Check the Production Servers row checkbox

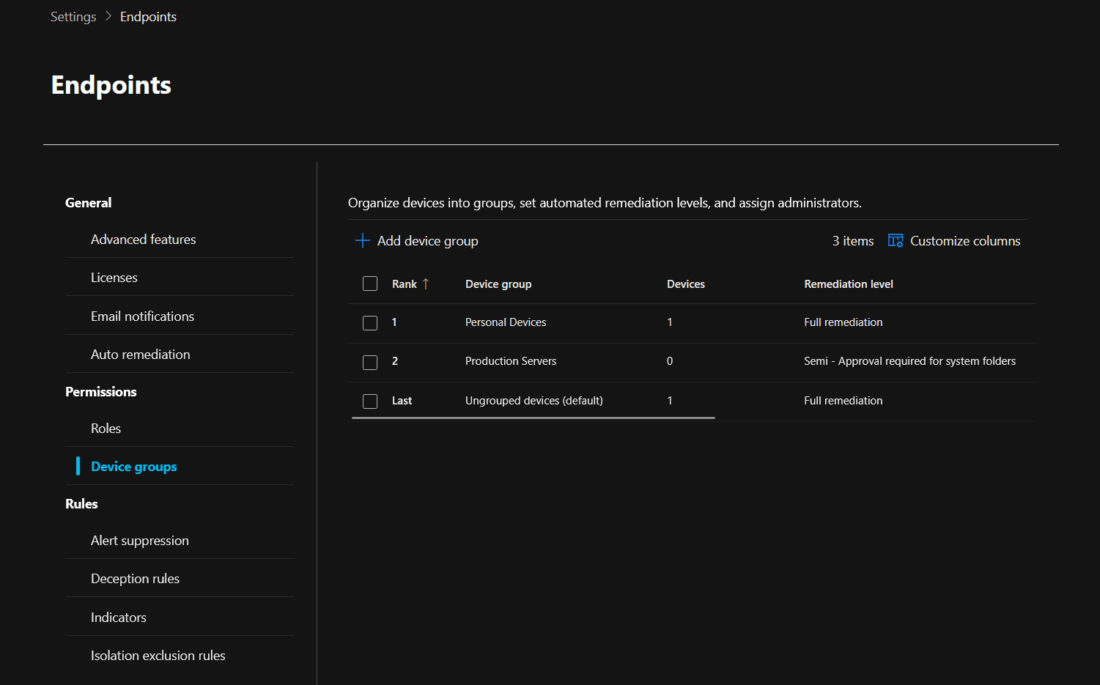click(370, 362)
